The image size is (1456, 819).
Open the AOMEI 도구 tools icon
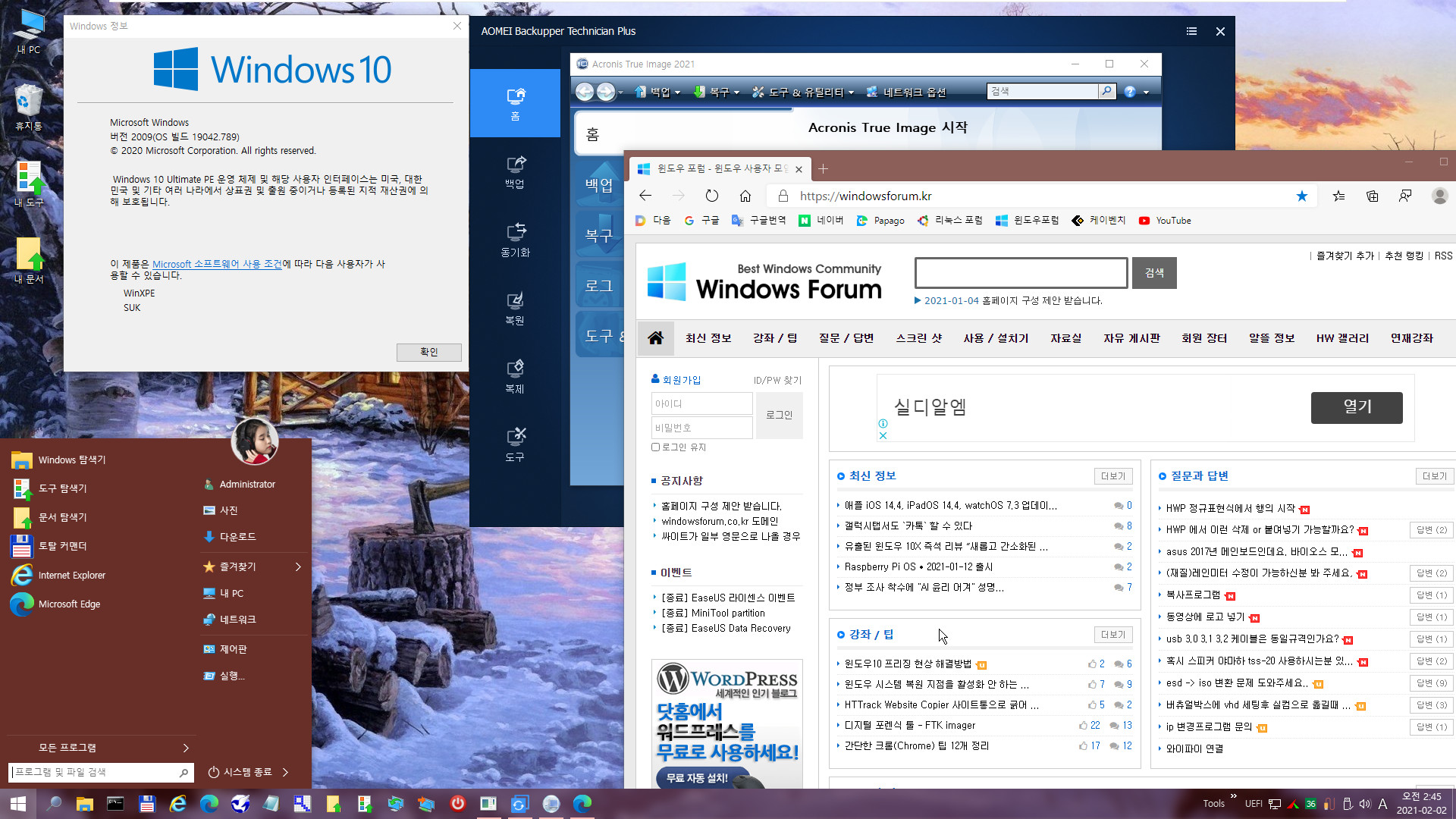[515, 444]
